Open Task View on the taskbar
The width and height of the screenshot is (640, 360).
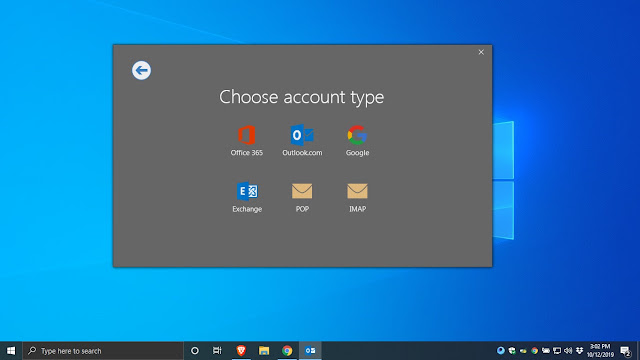(x=217, y=351)
